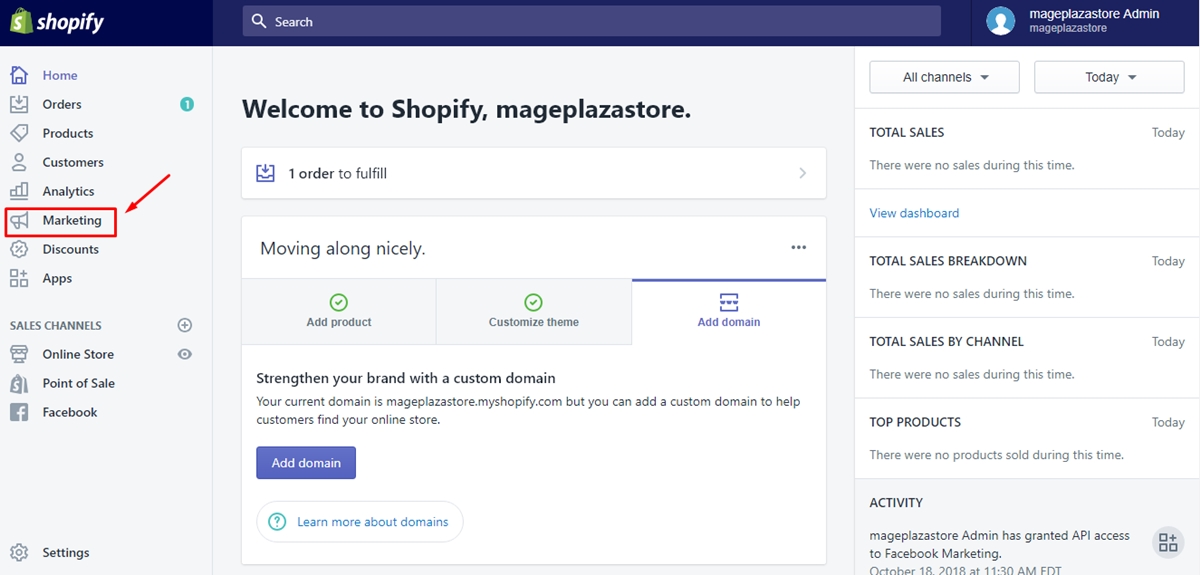This screenshot has width=1200, height=575.
Task: Open the Customers menu item
Action: tap(73, 162)
